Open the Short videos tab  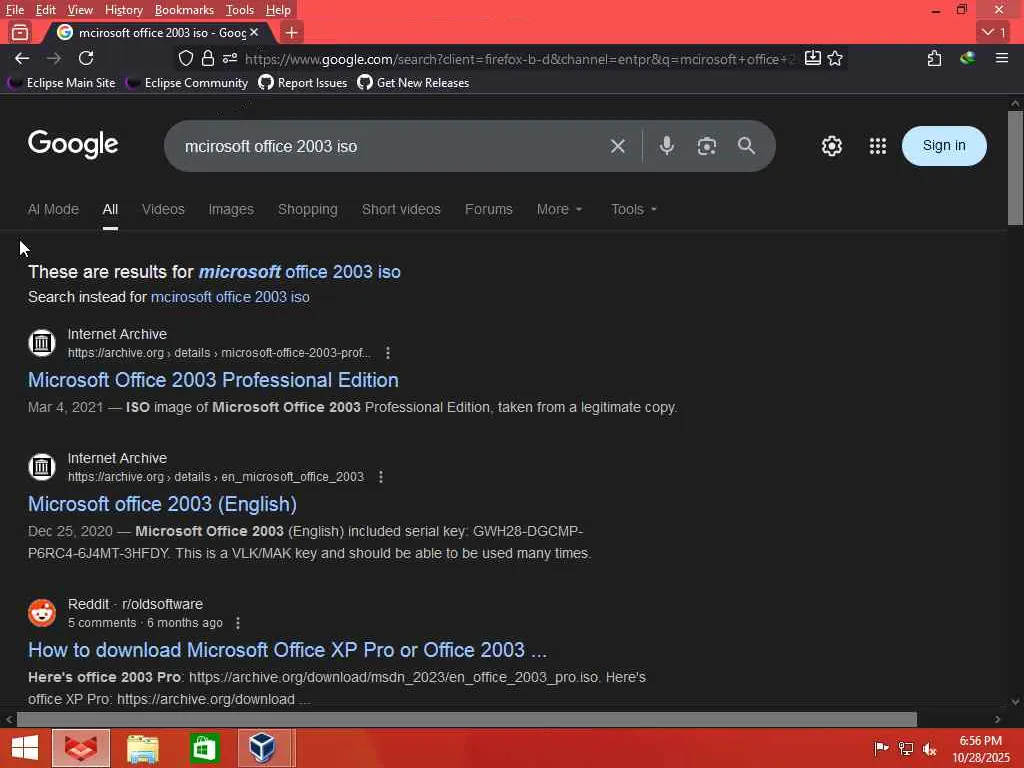(x=401, y=209)
